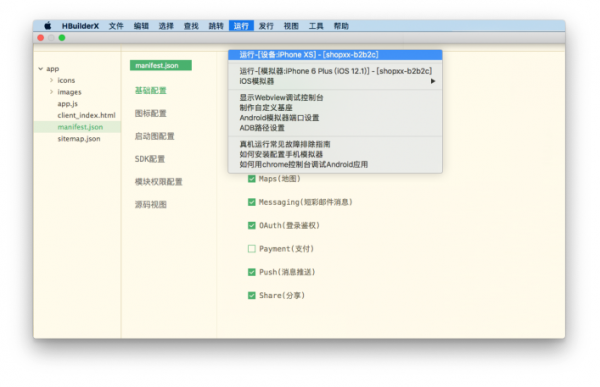Uncheck the Push(消息推送) module
This screenshot has height=387, width=600.
251,272
